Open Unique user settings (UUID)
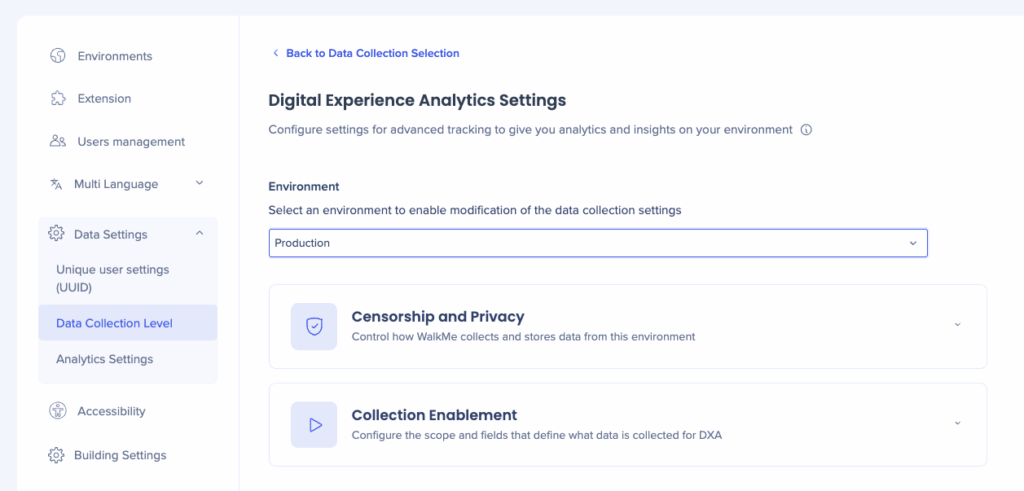Viewport: 1024px width, 491px height. click(113, 279)
